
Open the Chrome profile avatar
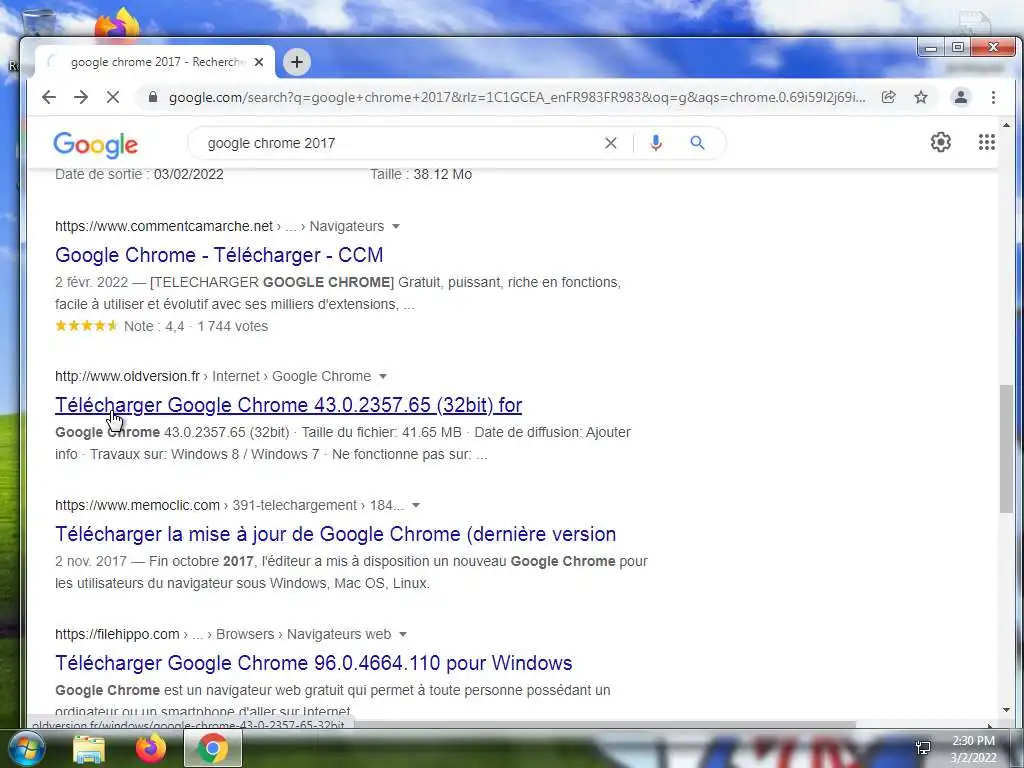tap(961, 97)
